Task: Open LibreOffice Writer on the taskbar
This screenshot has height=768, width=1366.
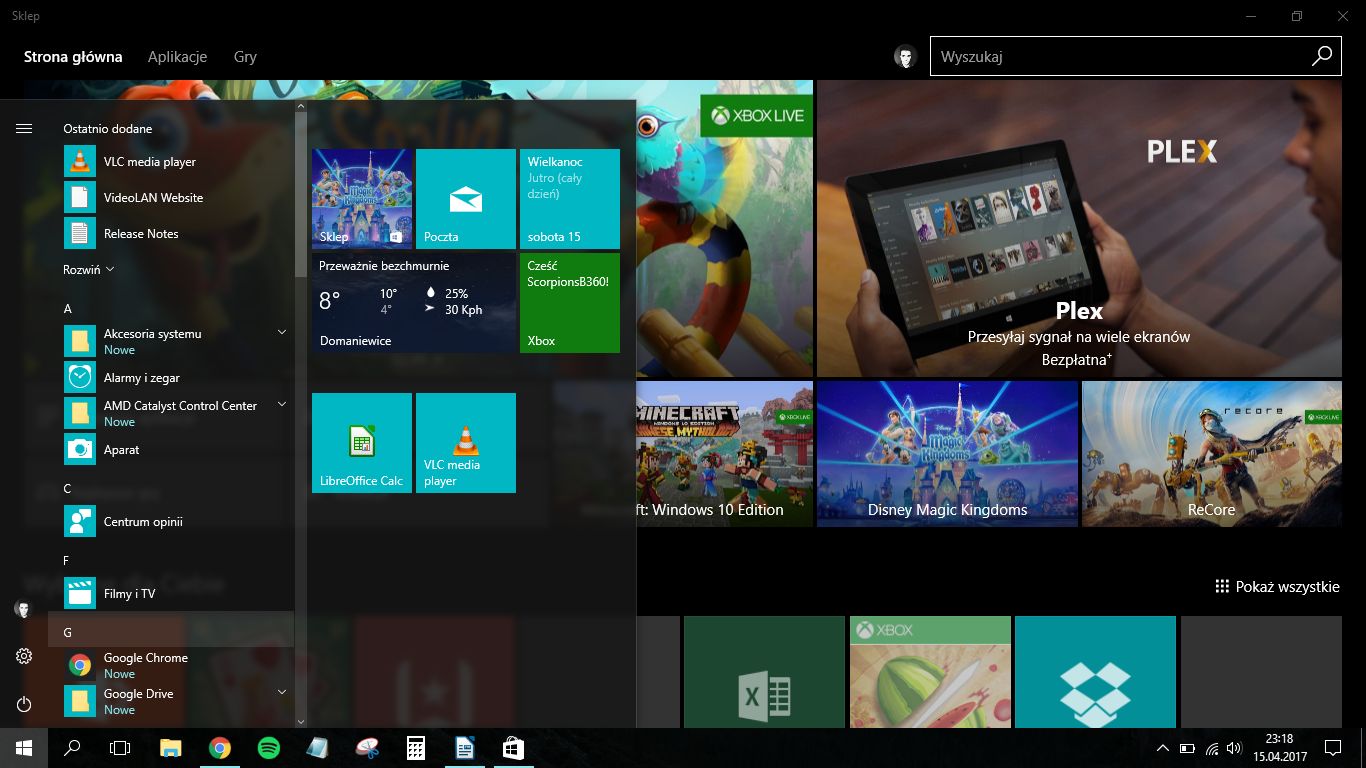Action: click(x=465, y=748)
